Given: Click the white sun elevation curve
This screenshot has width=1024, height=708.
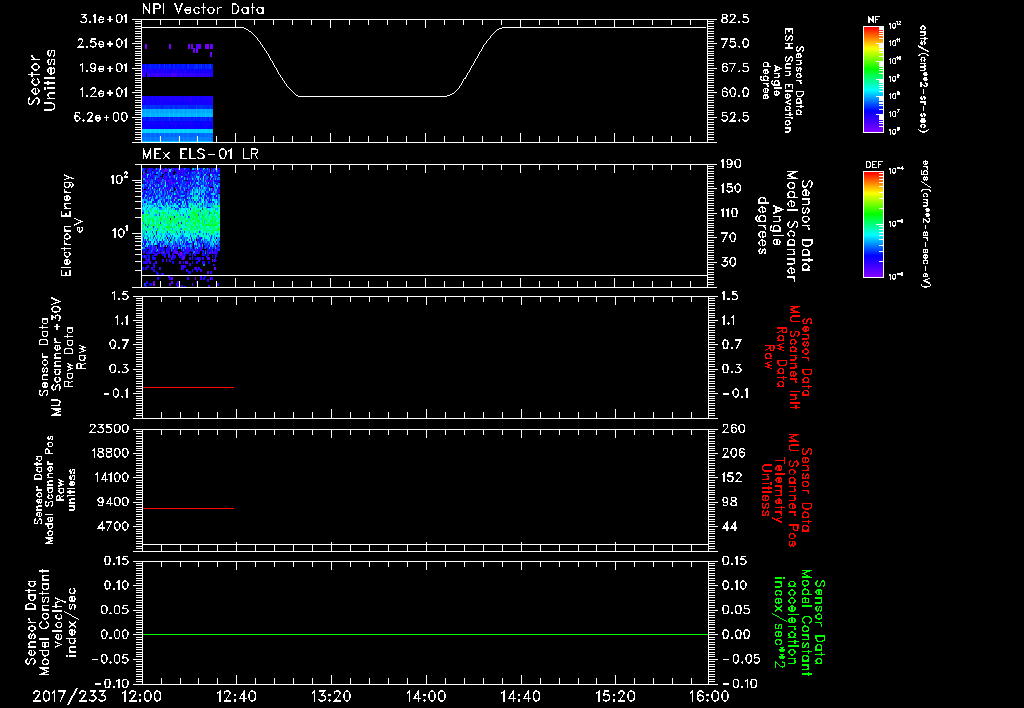Looking at the screenshot, I should click(372, 96).
